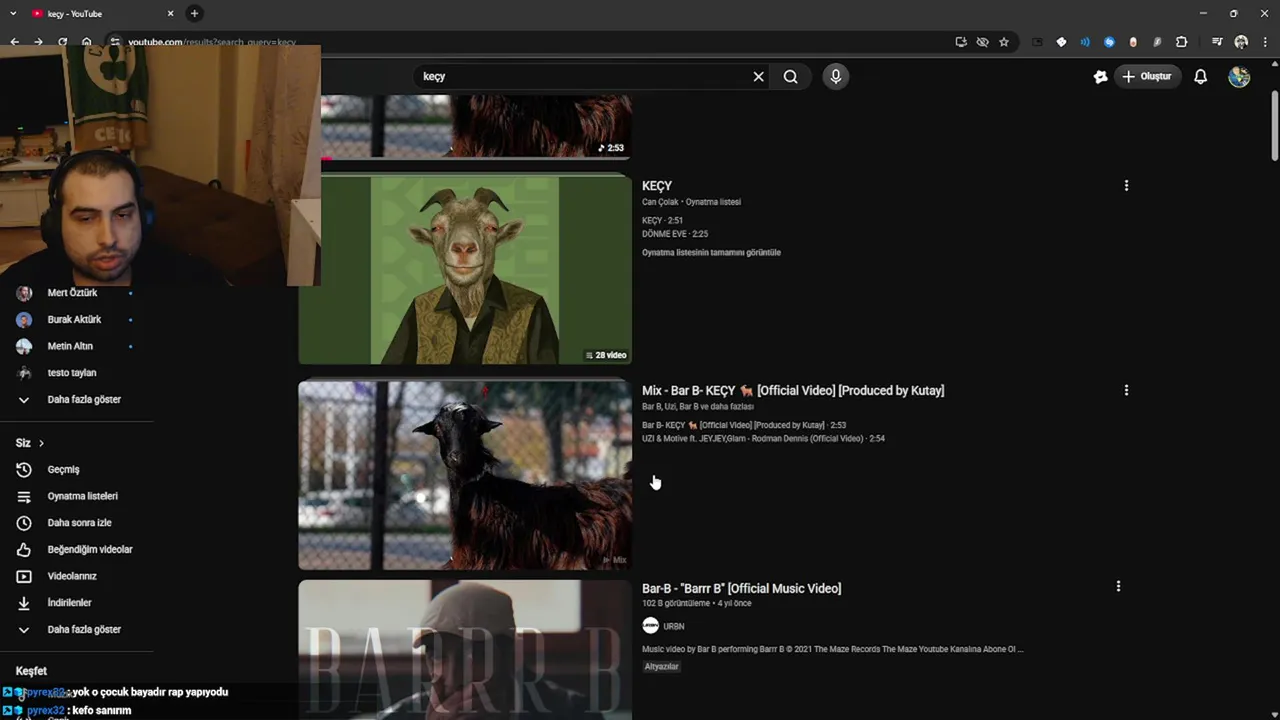Click the crossed-eye icon in address bar
Image resolution: width=1280 pixels, height=720 pixels.
tap(982, 42)
